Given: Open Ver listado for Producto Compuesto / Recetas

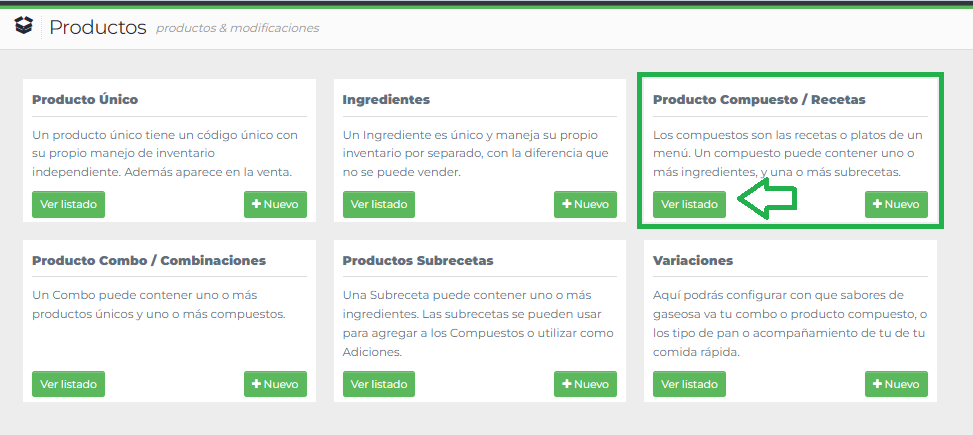Looking at the screenshot, I should [x=689, y=204].
